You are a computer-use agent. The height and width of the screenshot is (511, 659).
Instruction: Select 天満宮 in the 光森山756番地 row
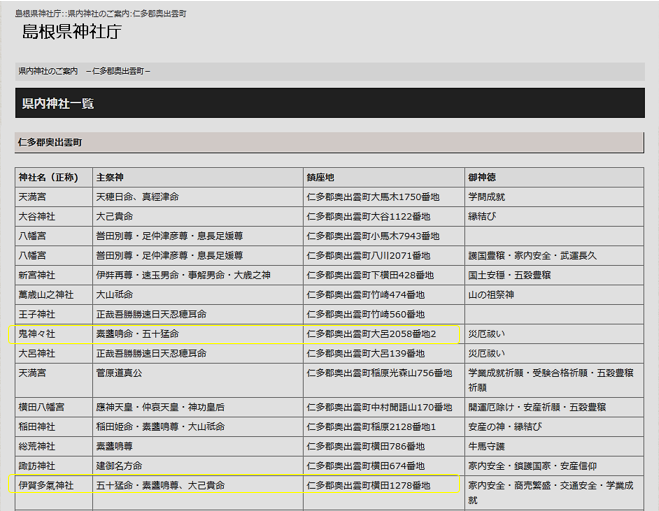pos(32,373)
